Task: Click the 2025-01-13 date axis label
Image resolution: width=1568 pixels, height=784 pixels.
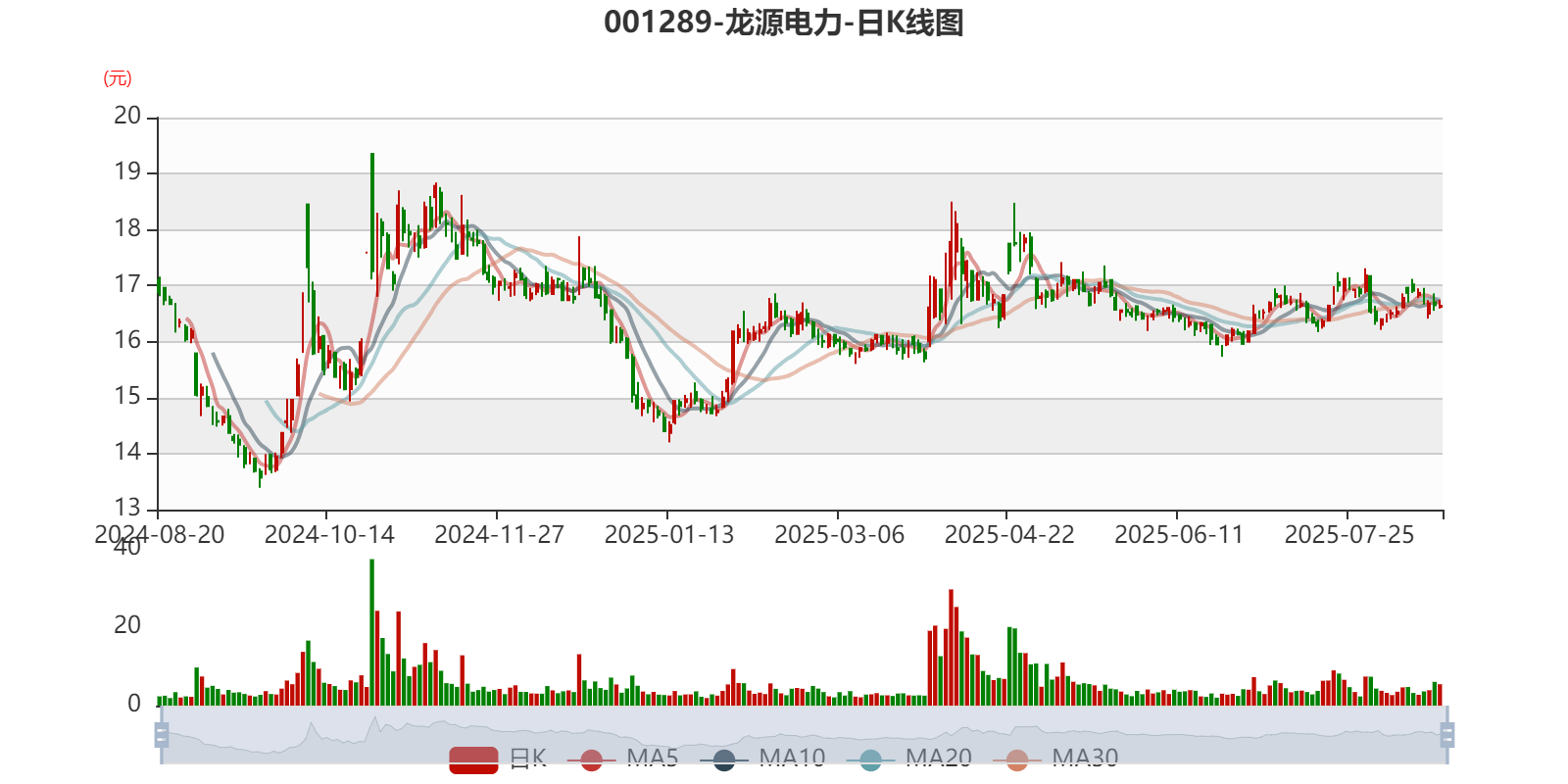Action: point(669,534)
